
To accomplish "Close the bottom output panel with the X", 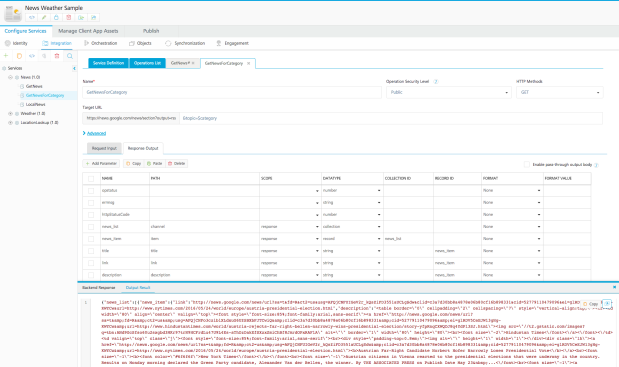I will pos(614,287).
